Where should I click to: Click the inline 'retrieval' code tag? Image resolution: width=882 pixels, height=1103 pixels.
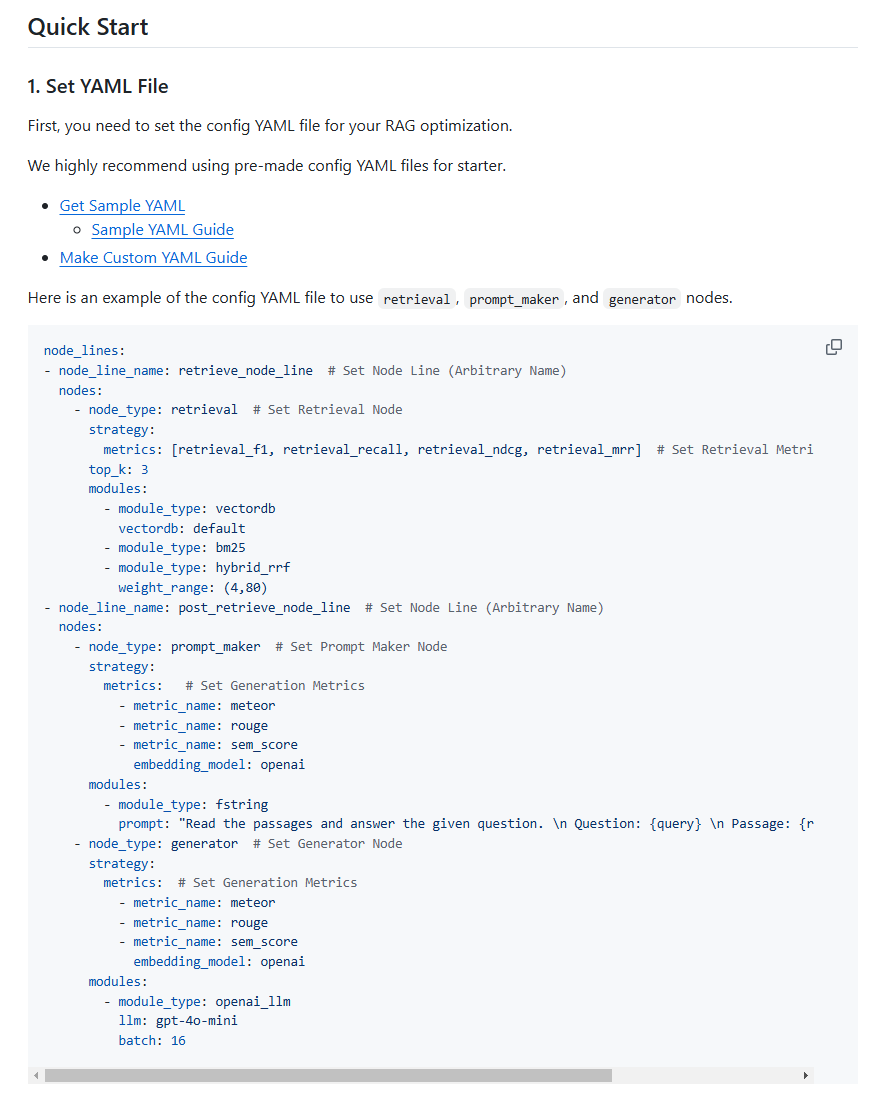coord(417,299)
